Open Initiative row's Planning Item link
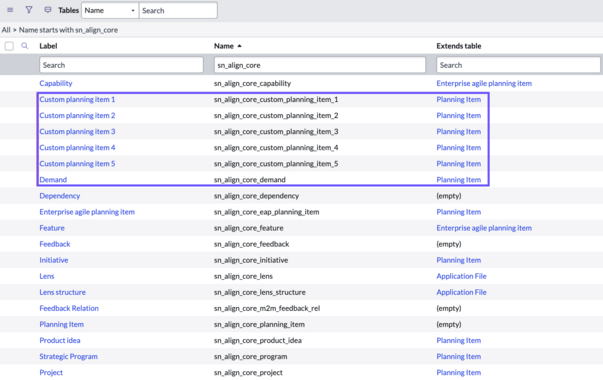The width and height of the screenshot is (603, 380). [459, 260]
